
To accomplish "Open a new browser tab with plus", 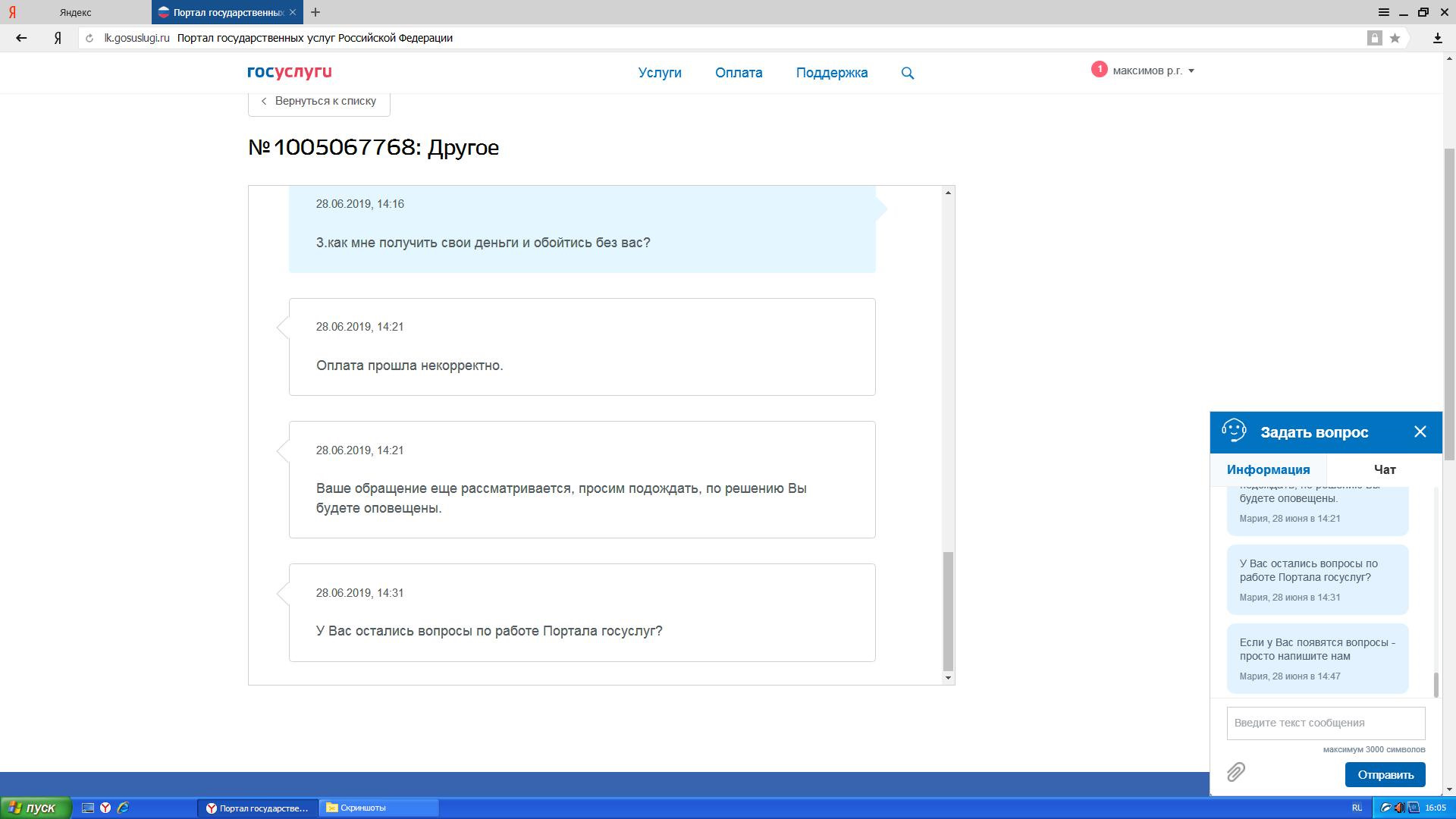I will point(315,12).
